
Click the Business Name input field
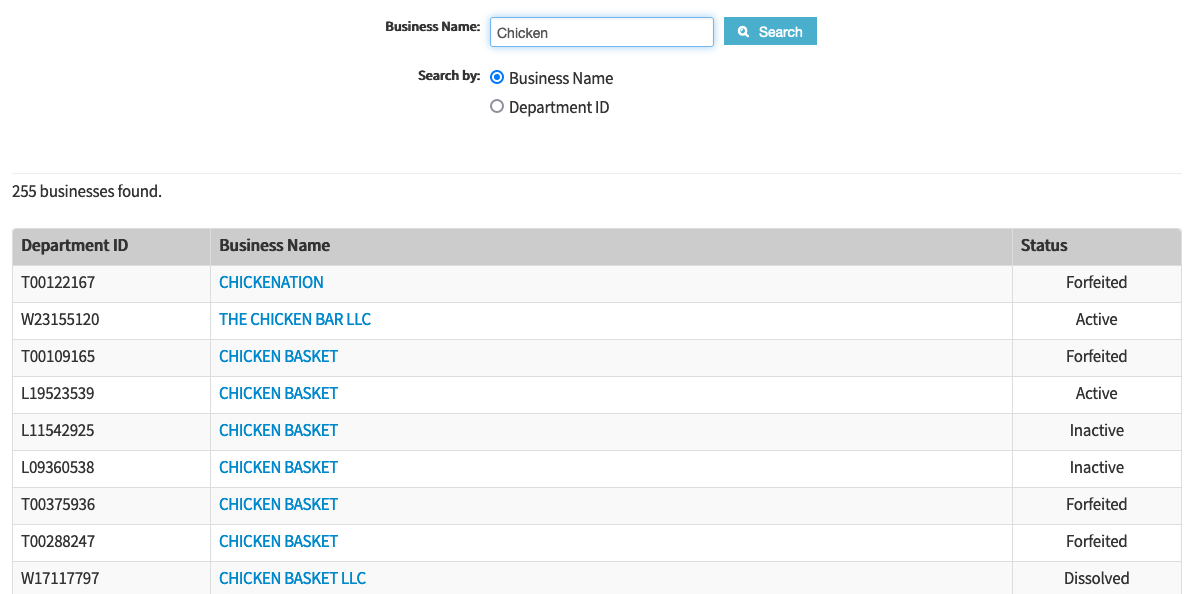pyautogui.click(x=602, y=32)
